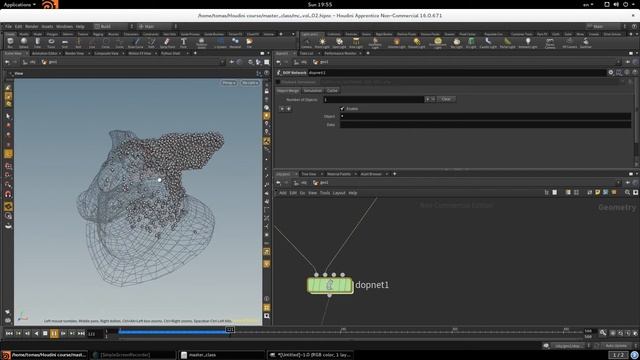Open the L-System shelf tool
Viewport: 640px width, 360px height.
point(220,42)
